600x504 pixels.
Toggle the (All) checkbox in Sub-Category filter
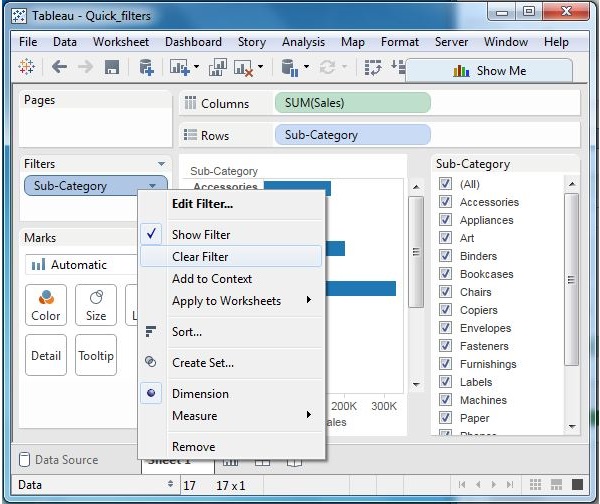446,184
